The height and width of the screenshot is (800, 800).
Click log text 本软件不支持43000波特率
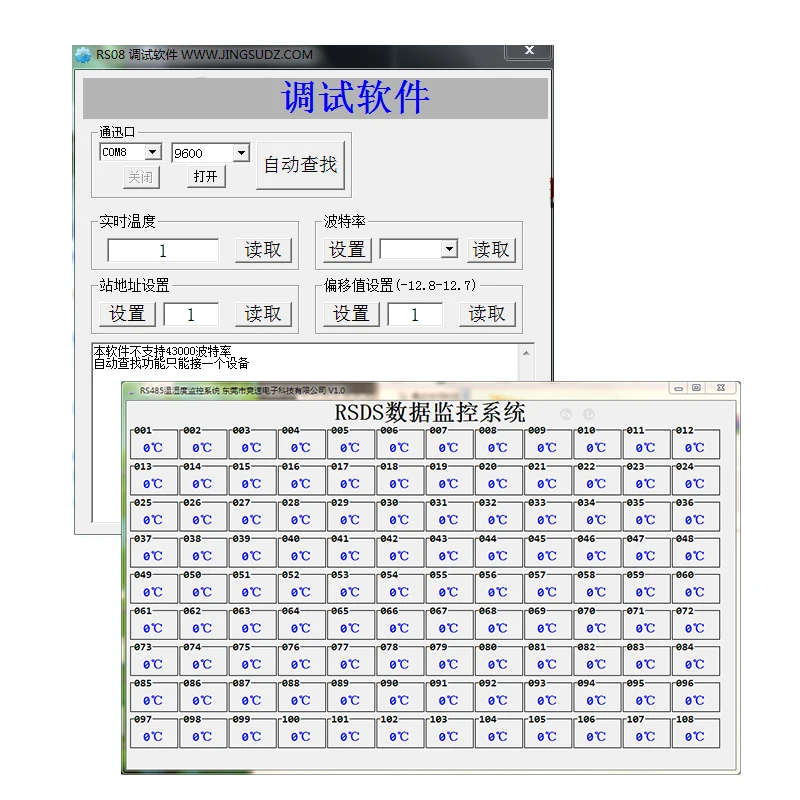tap(162, 351)
